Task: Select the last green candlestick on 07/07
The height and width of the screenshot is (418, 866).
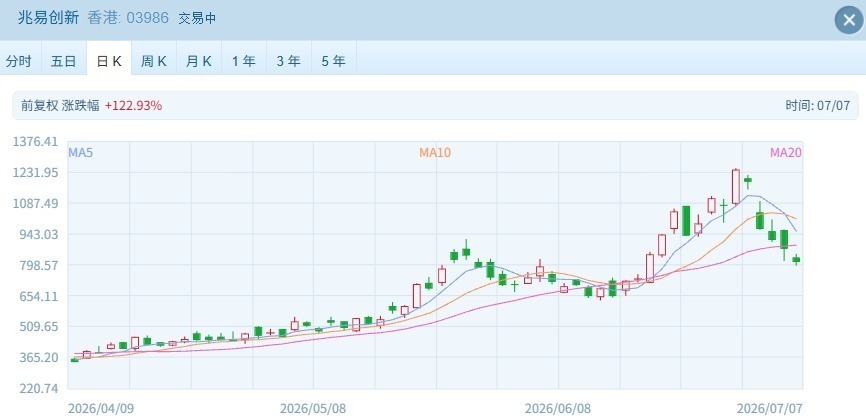Action: (x=796, y=260)
